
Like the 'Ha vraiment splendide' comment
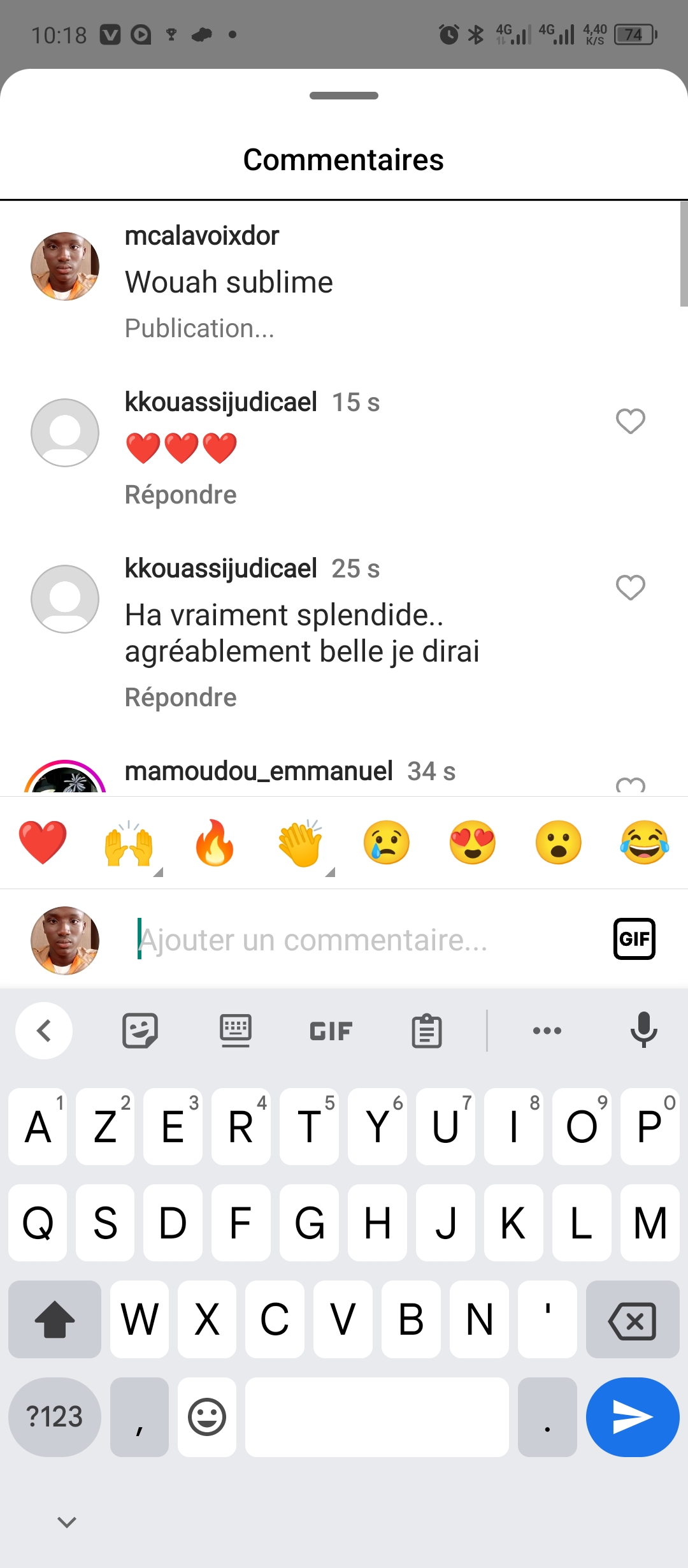click(x=631, y=588)
